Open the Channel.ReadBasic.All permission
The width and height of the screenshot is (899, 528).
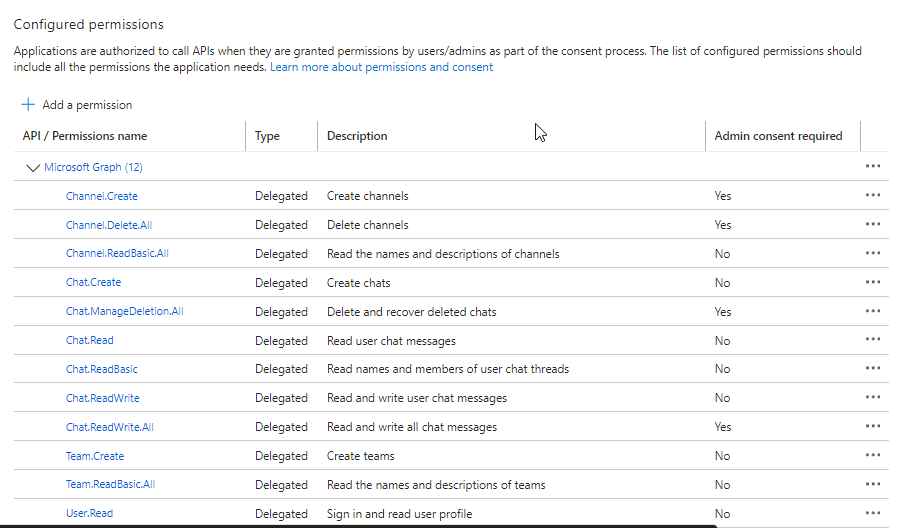click(x=117, y=253)
